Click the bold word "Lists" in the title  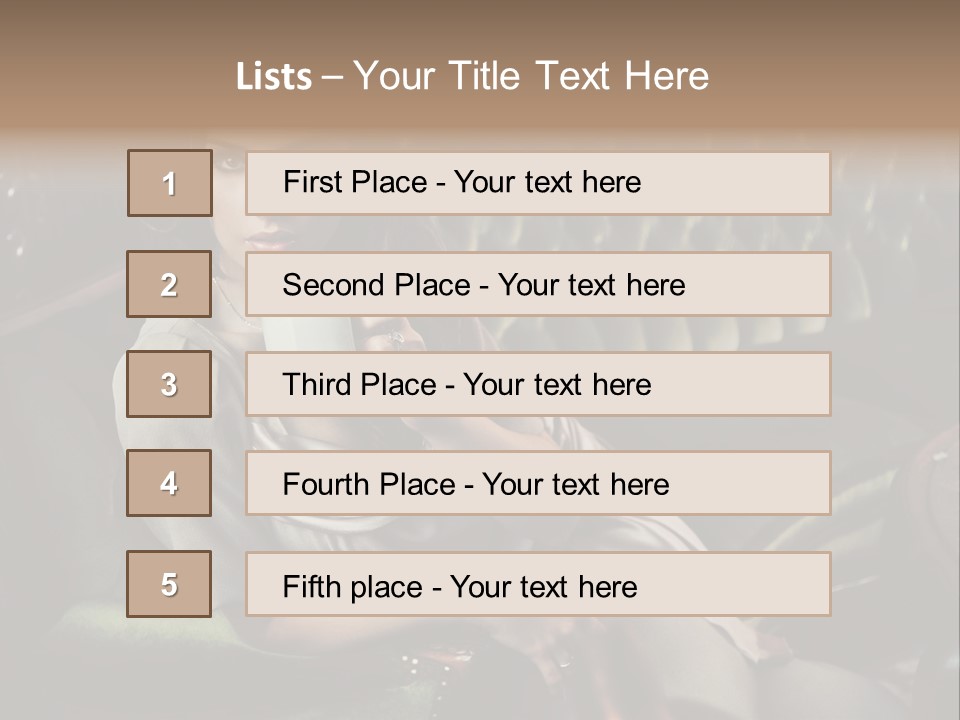click(x=273, y=76)
